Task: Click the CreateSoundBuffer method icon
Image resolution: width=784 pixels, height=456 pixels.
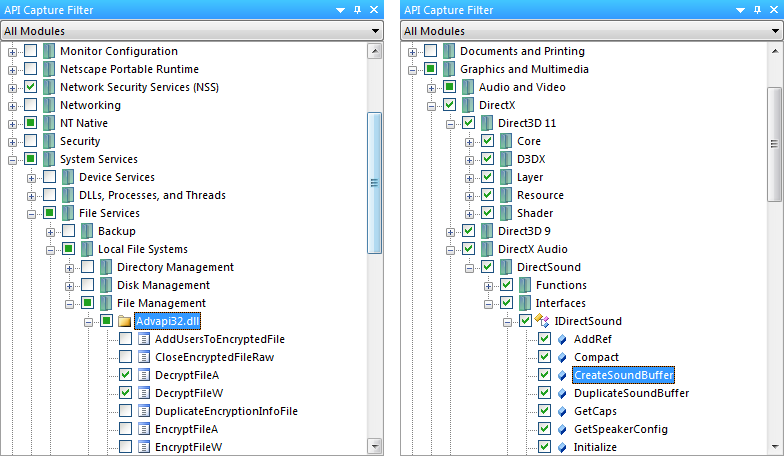Action: (x=562, y=376)
